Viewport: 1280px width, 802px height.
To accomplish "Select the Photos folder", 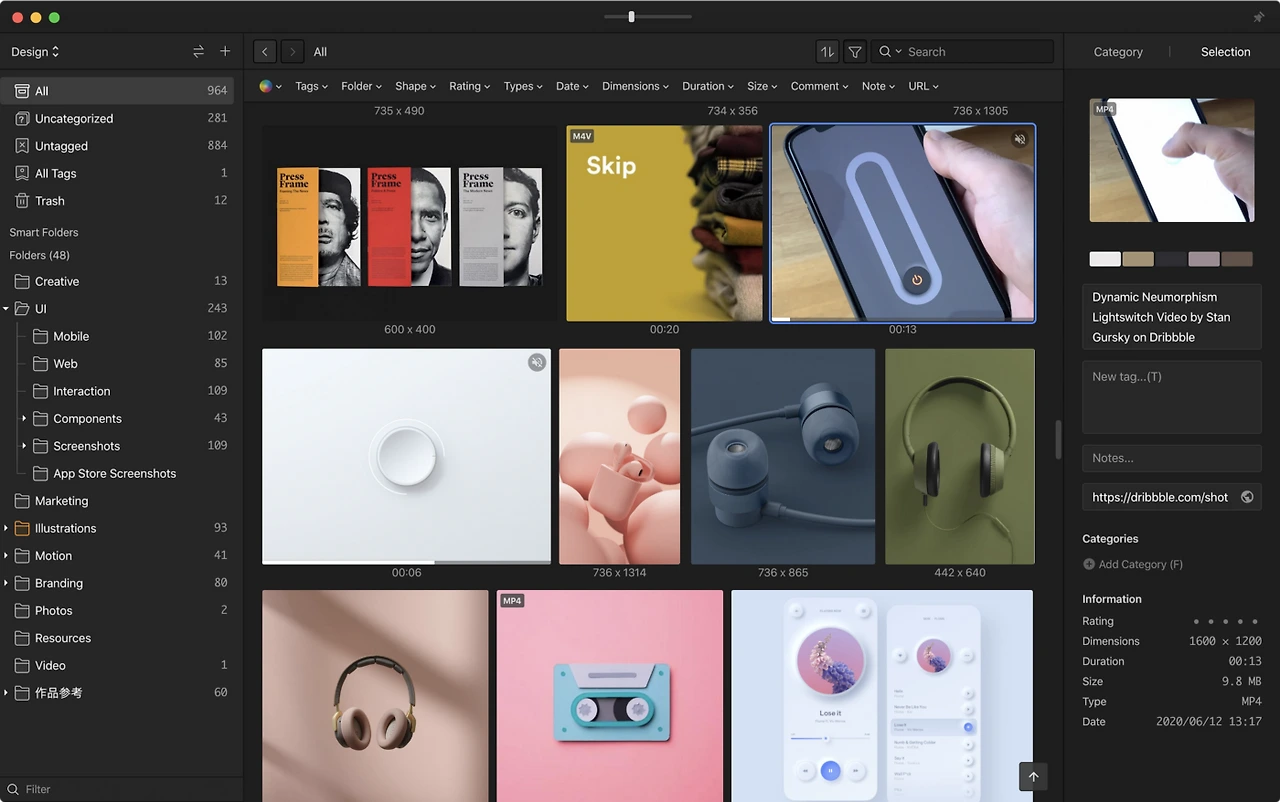I will [118, 611].
